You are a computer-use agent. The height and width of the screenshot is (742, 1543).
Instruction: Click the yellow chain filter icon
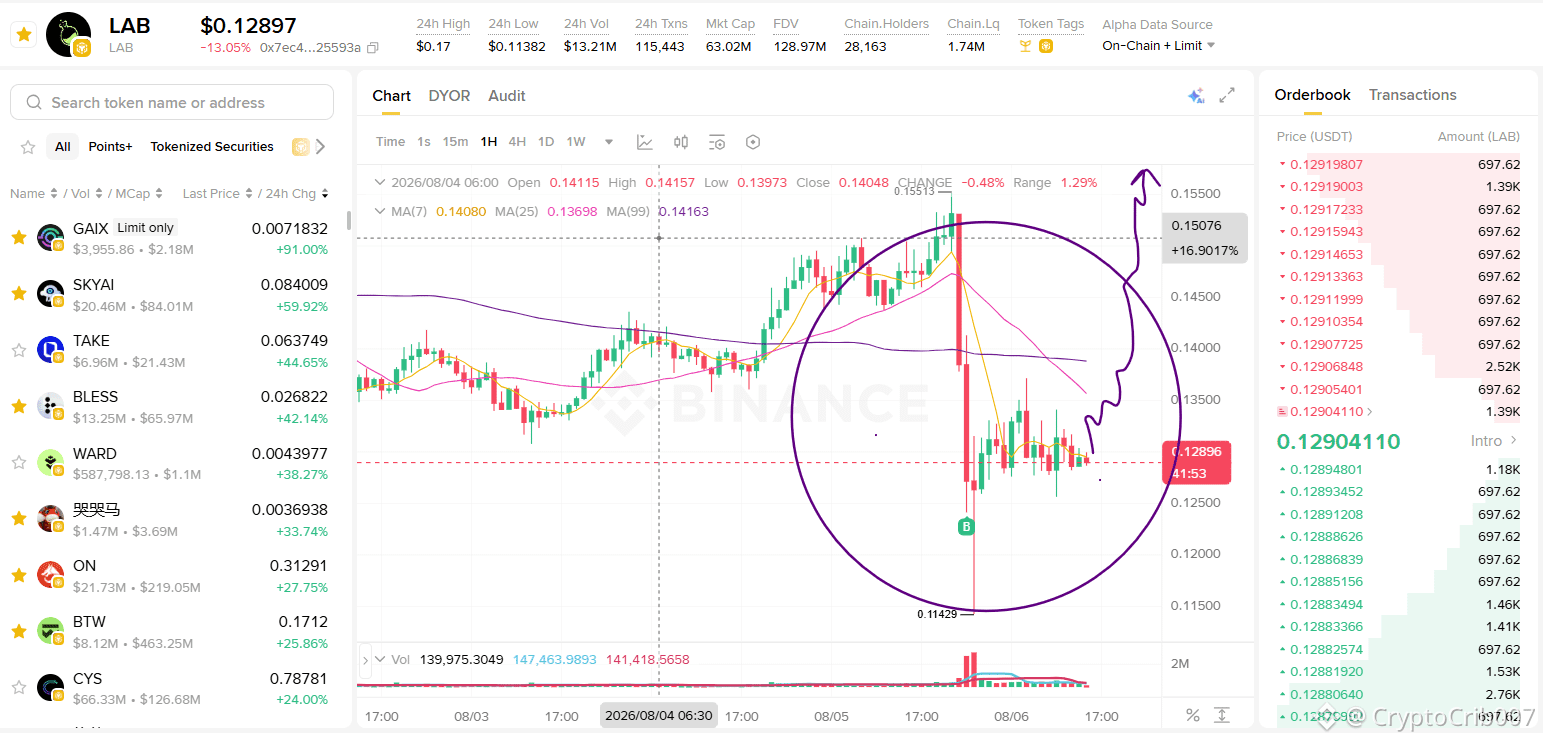point(300,147)
